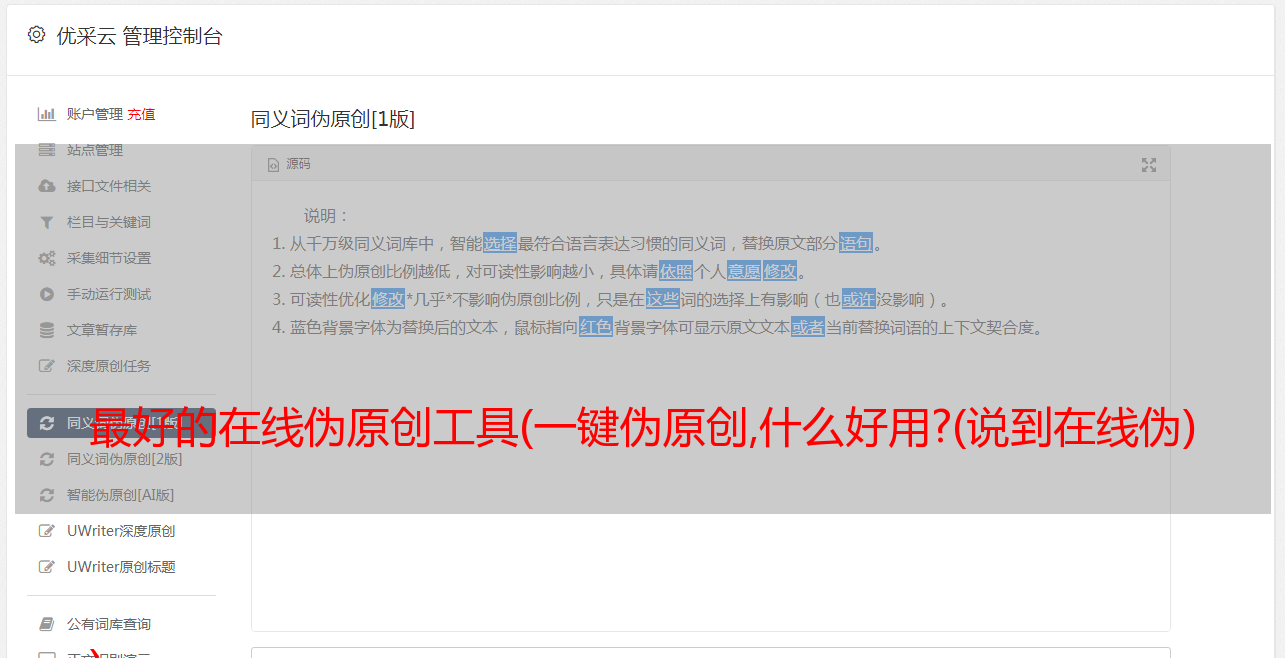Image resolution: width=1285 pixels, height=658 pixels.
Task: Open 采集细节设置 gears icon
Action: pos(46,258)
